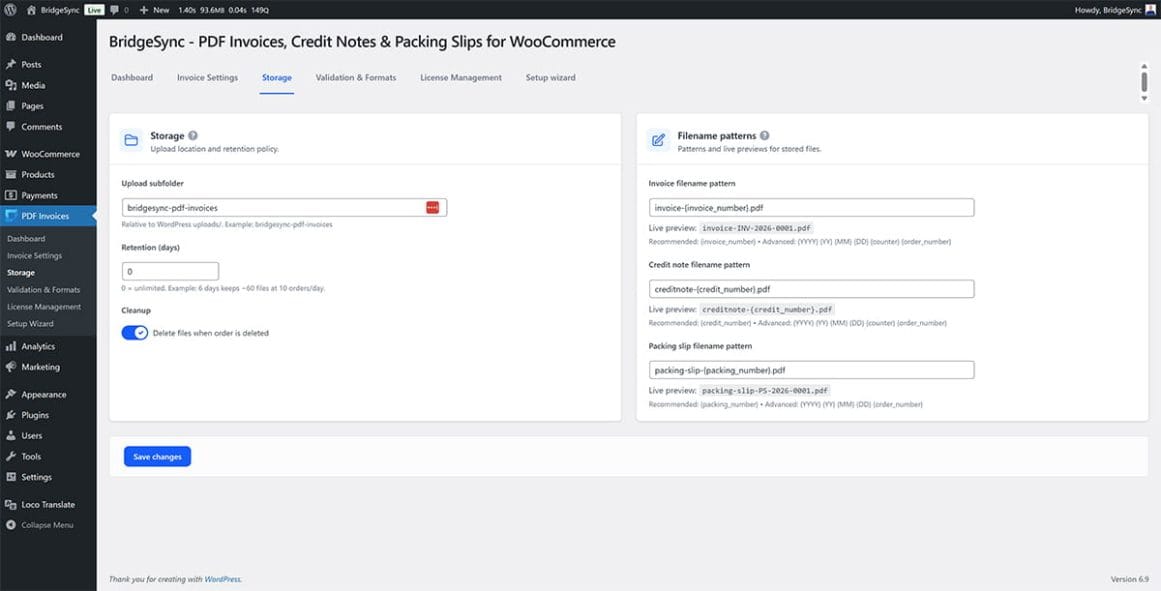Viewport: 1161px width, 591px height.
Task: Click the edit pencil icon in Filename patterns card
Action: tap(658, 141)
